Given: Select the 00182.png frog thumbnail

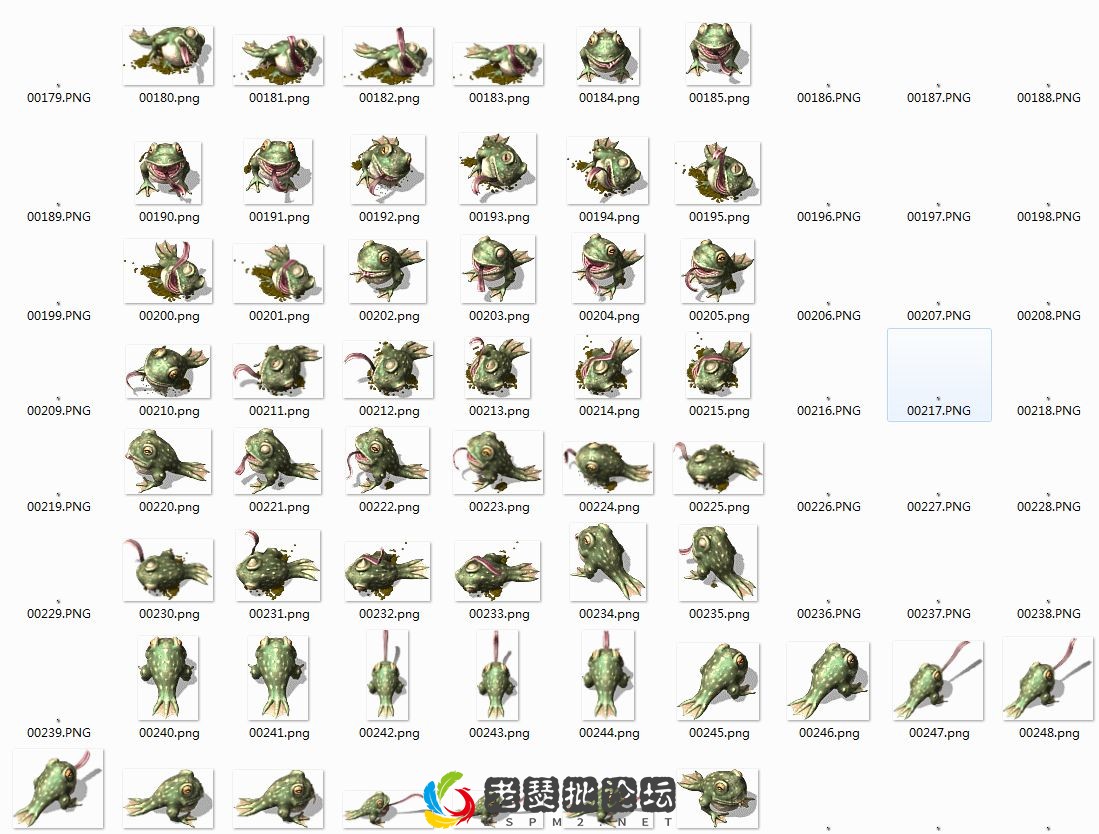Looking at the screenshot, I should click(388, 56).
